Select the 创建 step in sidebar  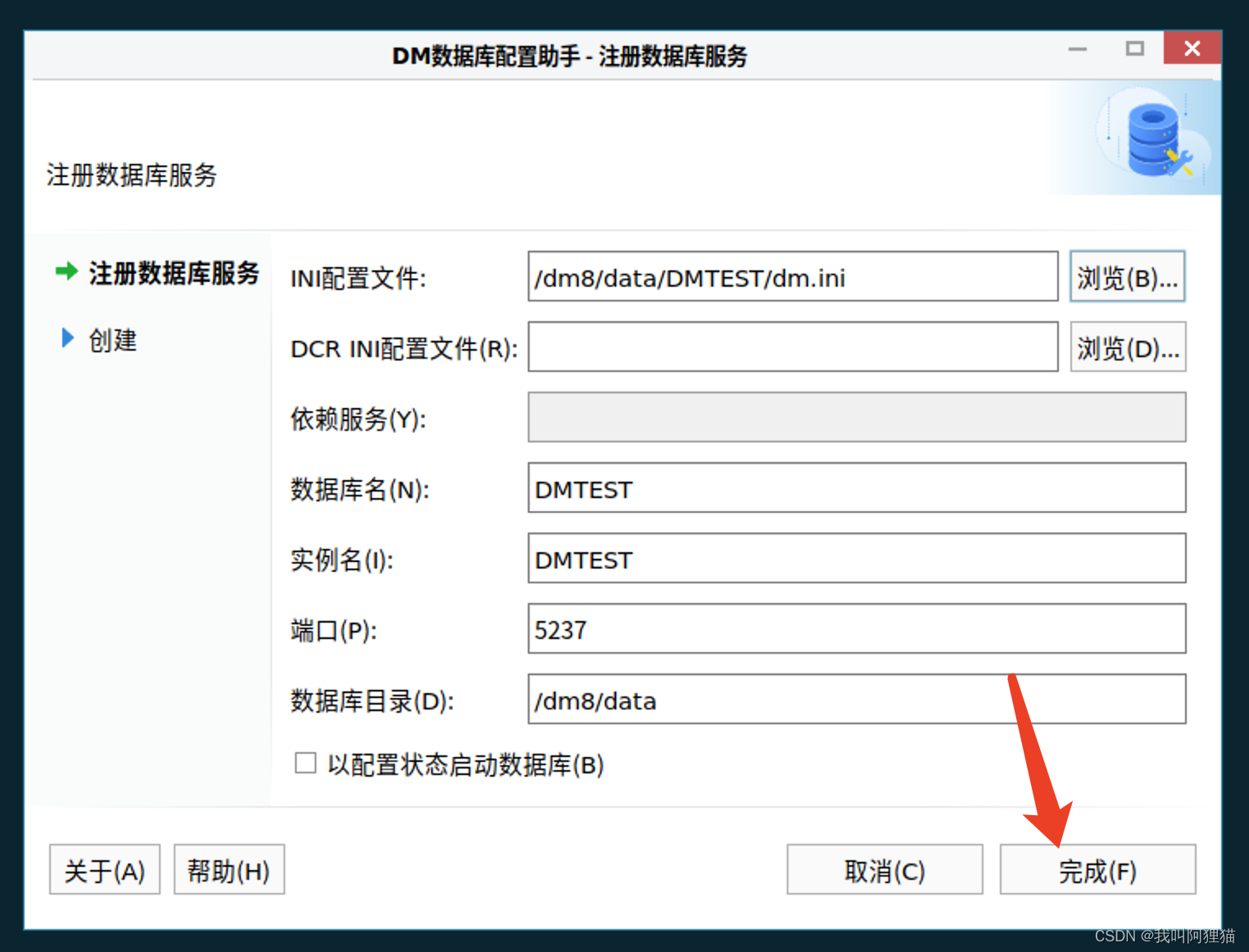[x=113, y=340]
